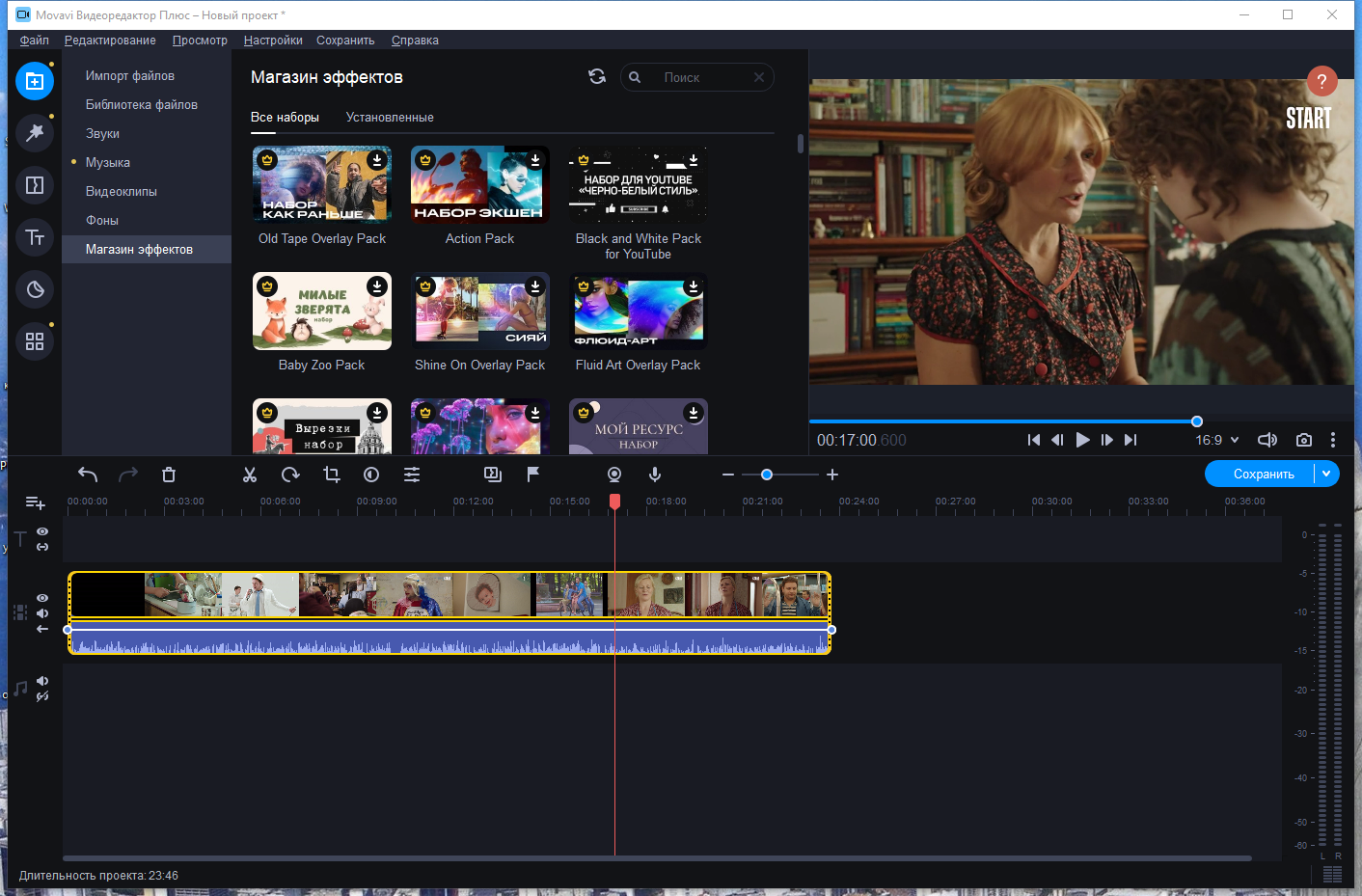Add marker with flag icon

click(532, 475)
